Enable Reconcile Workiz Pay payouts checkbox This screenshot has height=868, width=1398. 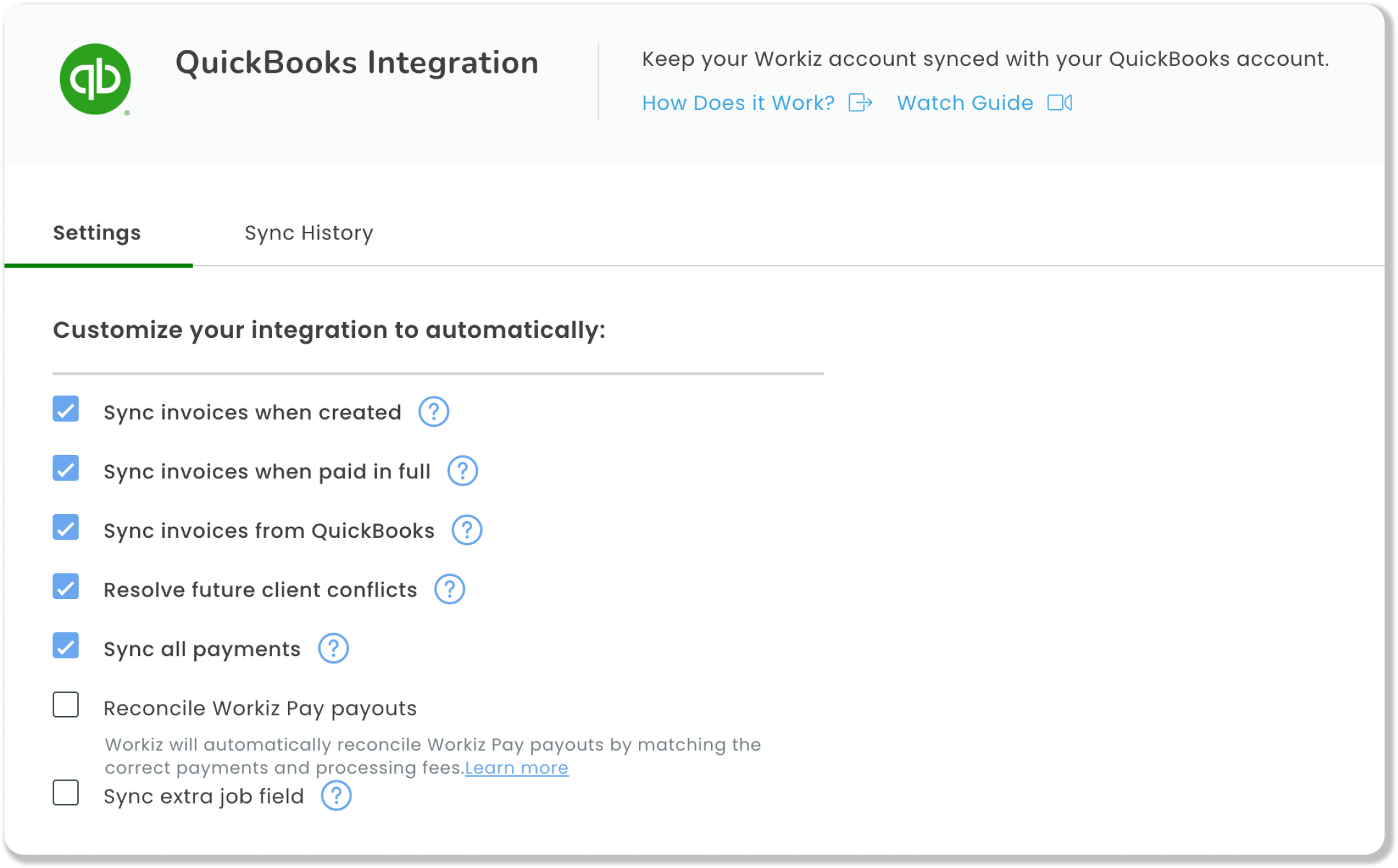[66, 705]
